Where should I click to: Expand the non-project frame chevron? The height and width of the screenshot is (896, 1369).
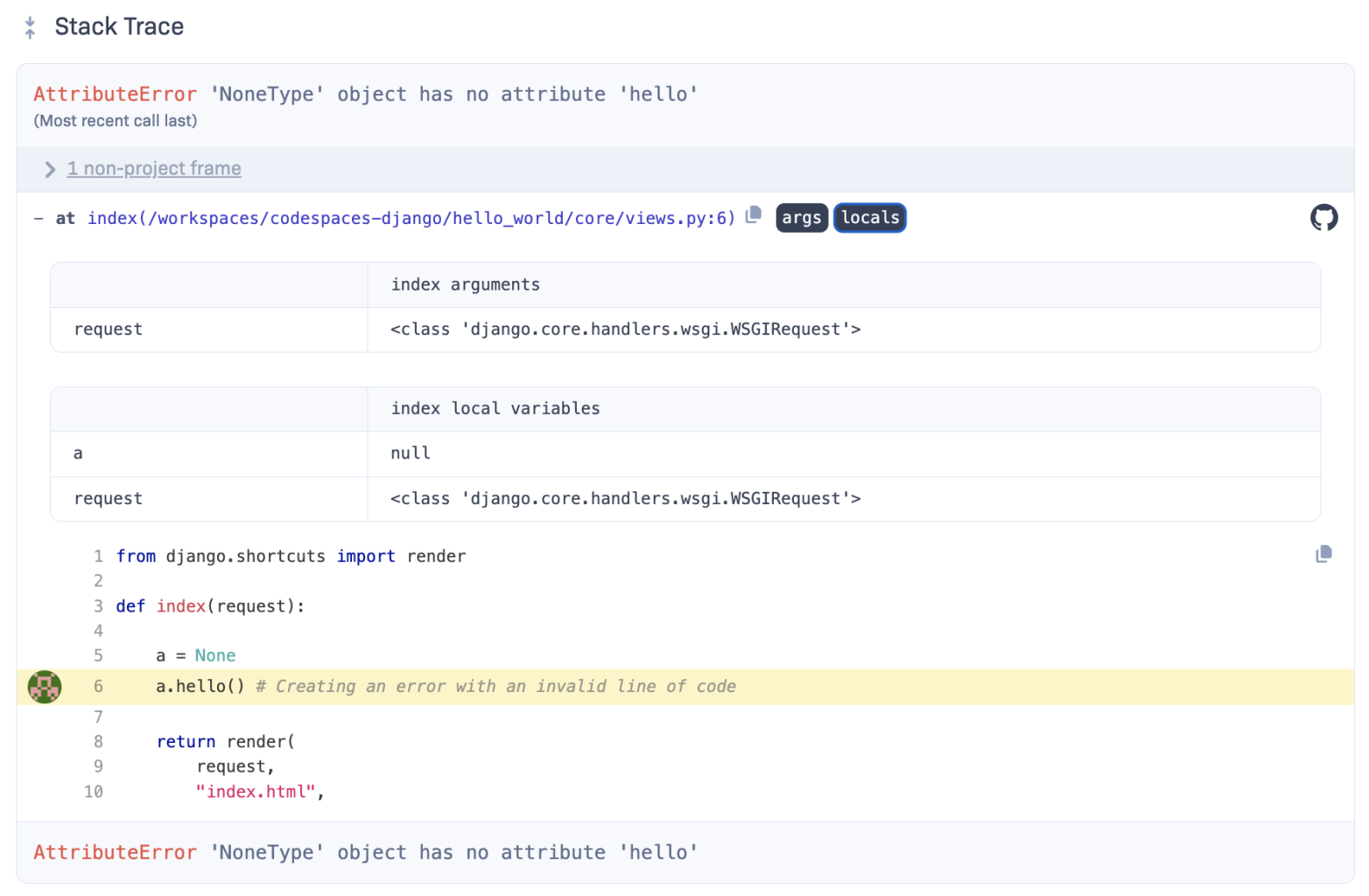click(x=50, y=170)
